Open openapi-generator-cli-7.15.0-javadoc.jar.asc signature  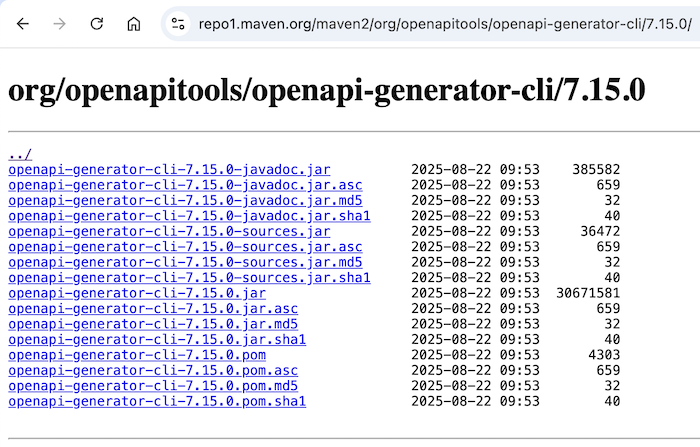click(x=185, y=185)
